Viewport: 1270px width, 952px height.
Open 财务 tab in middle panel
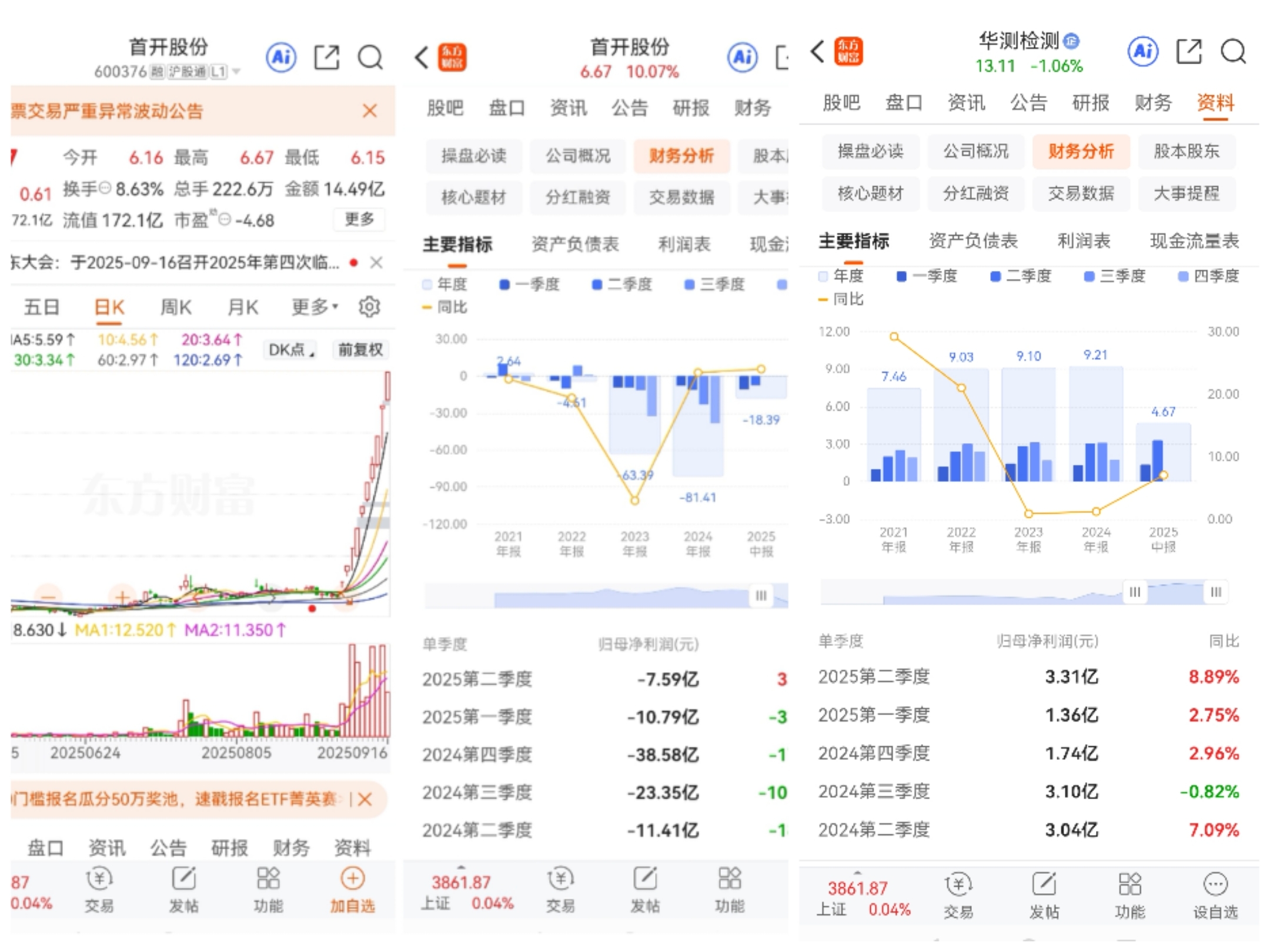click(x=753, y=108)
